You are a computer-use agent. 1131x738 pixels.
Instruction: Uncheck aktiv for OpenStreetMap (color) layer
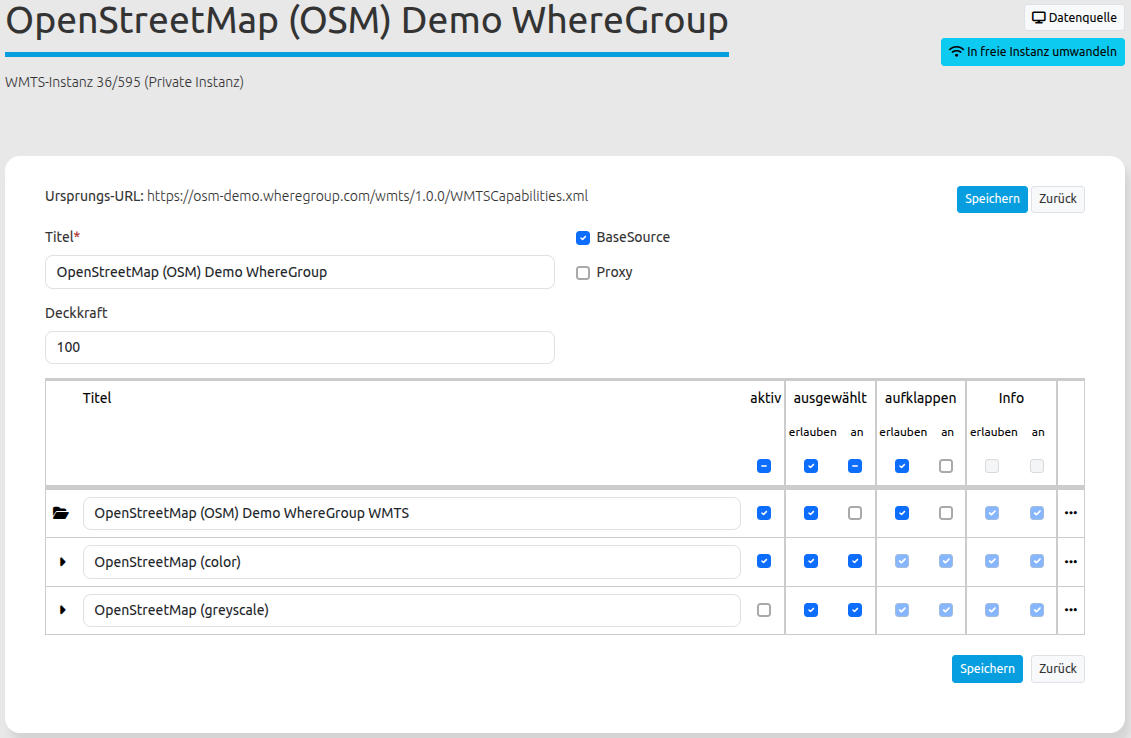(x=764, y=561)
